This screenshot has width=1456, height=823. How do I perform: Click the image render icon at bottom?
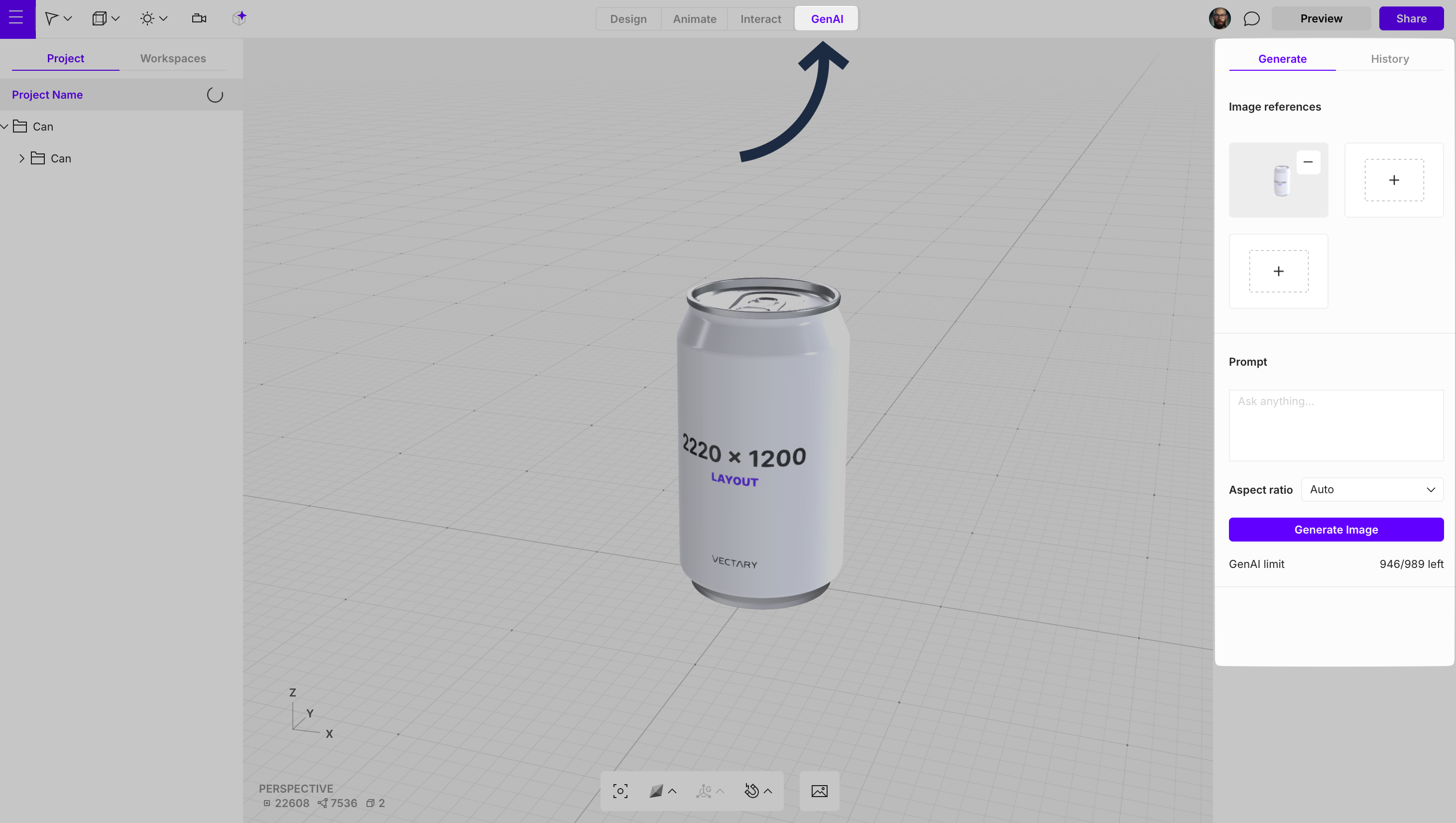tap(819, 791)
